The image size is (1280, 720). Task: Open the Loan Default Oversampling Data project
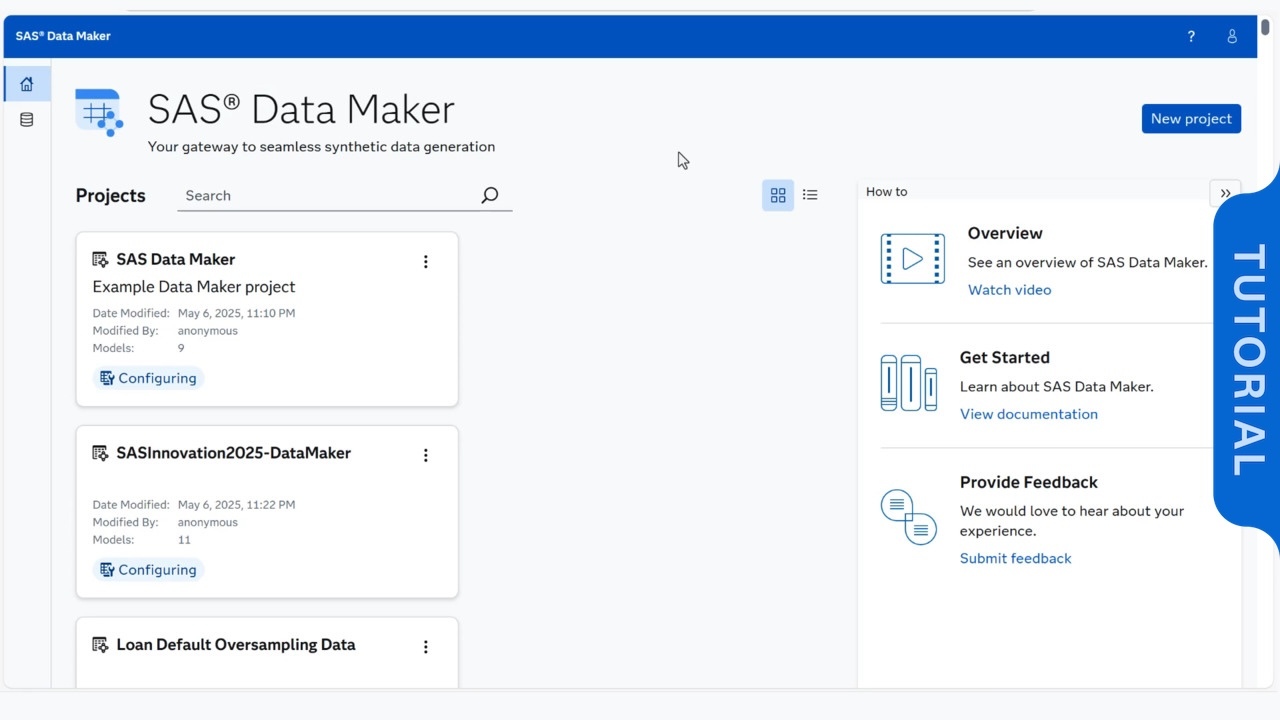(x=235, y=645)
